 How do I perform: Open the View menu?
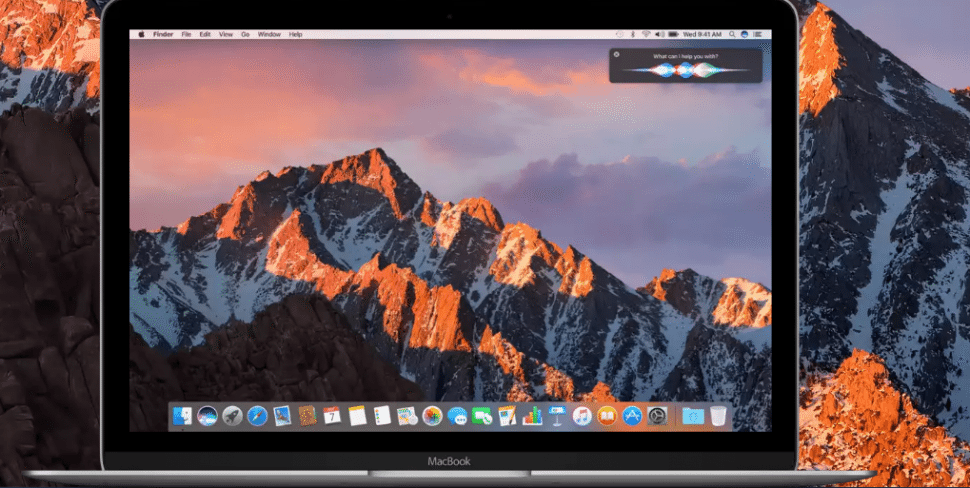coord(226,35)
